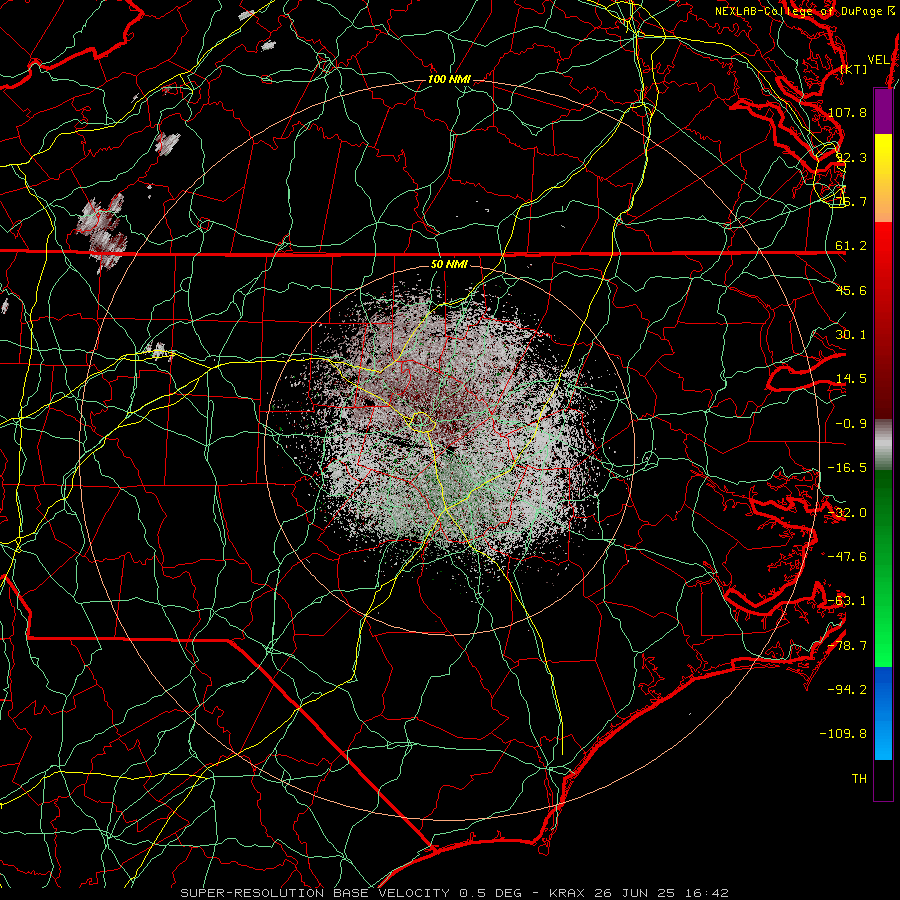Image resolution: width=900 pixels, height=900 pixels.
Task: Click the -109.8 velocity scale value
Action: click(844, 734)
